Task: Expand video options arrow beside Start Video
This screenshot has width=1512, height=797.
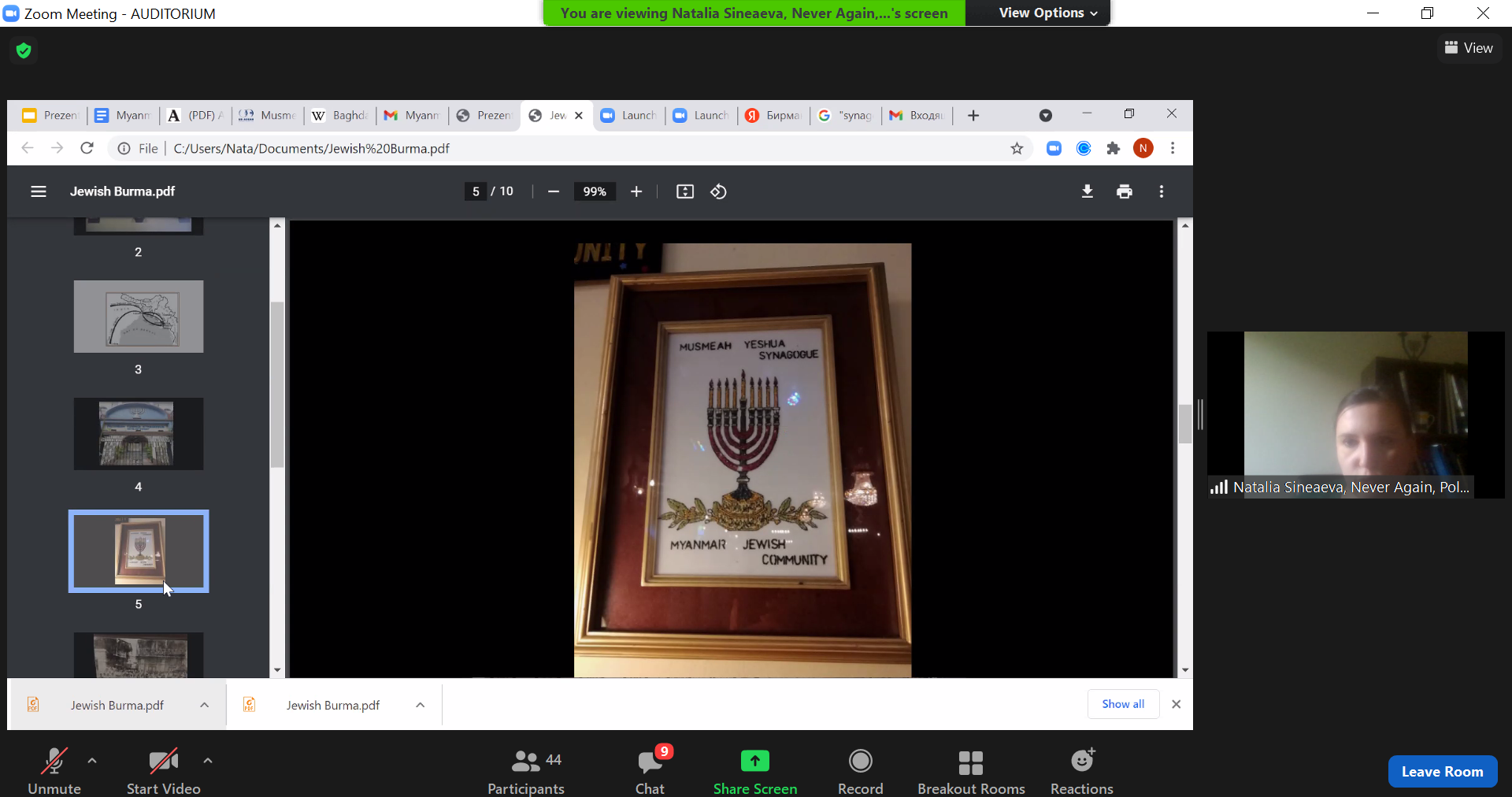Action: click(x=208, y=761)
